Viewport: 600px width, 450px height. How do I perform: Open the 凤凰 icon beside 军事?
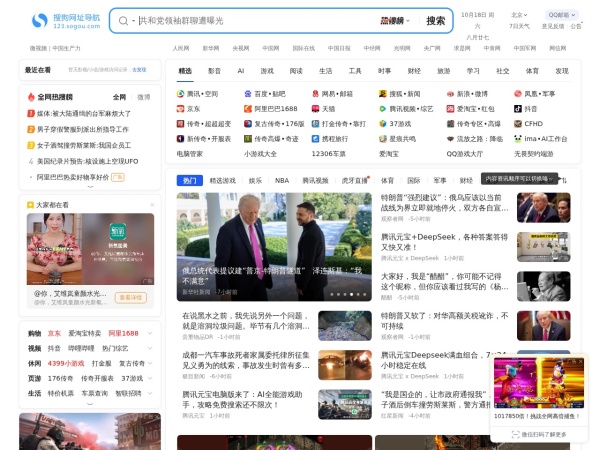[518, 94]
